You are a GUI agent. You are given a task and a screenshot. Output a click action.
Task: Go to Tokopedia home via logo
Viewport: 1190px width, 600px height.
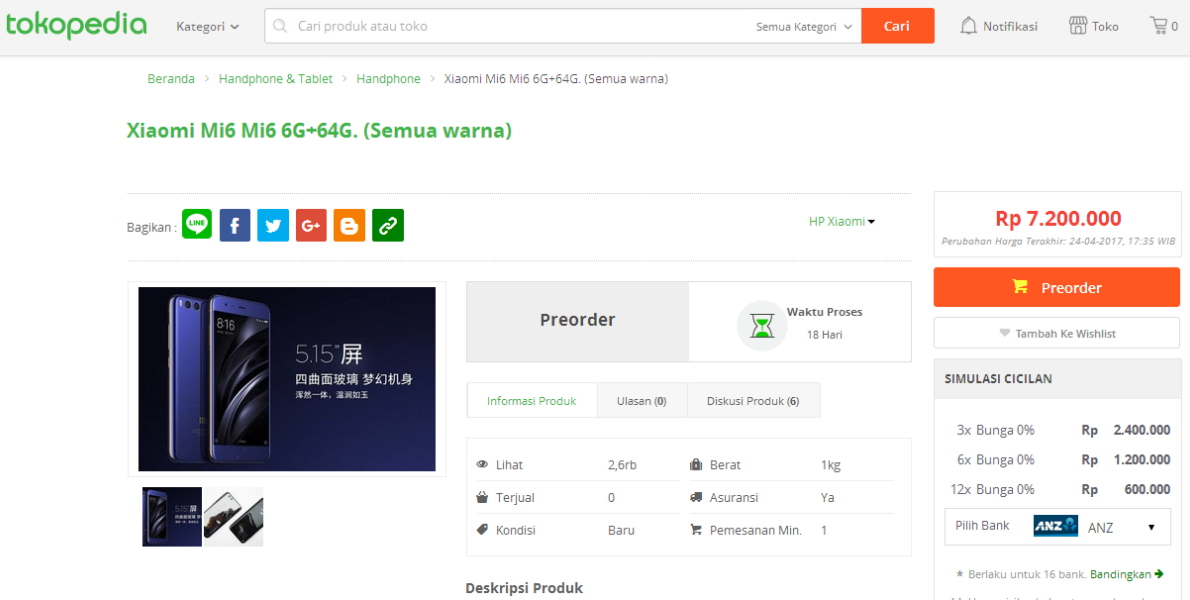tap(76, 25)
